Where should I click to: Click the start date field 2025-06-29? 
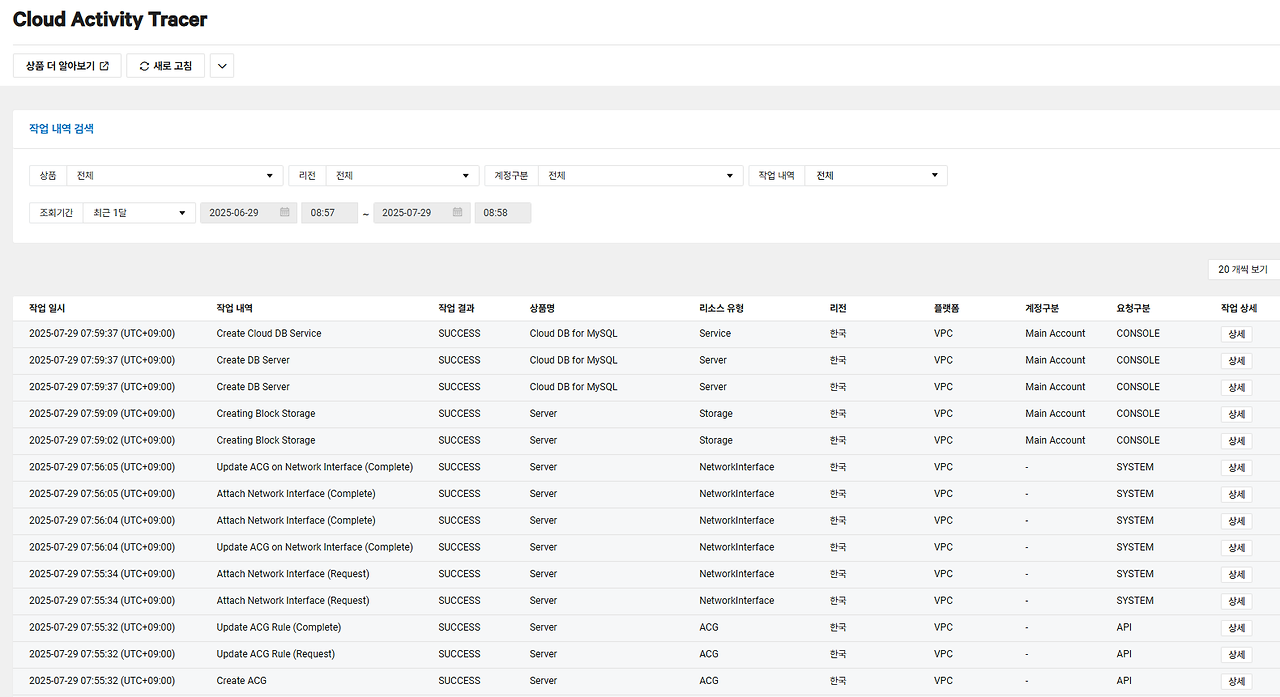[x=248, y=213]
